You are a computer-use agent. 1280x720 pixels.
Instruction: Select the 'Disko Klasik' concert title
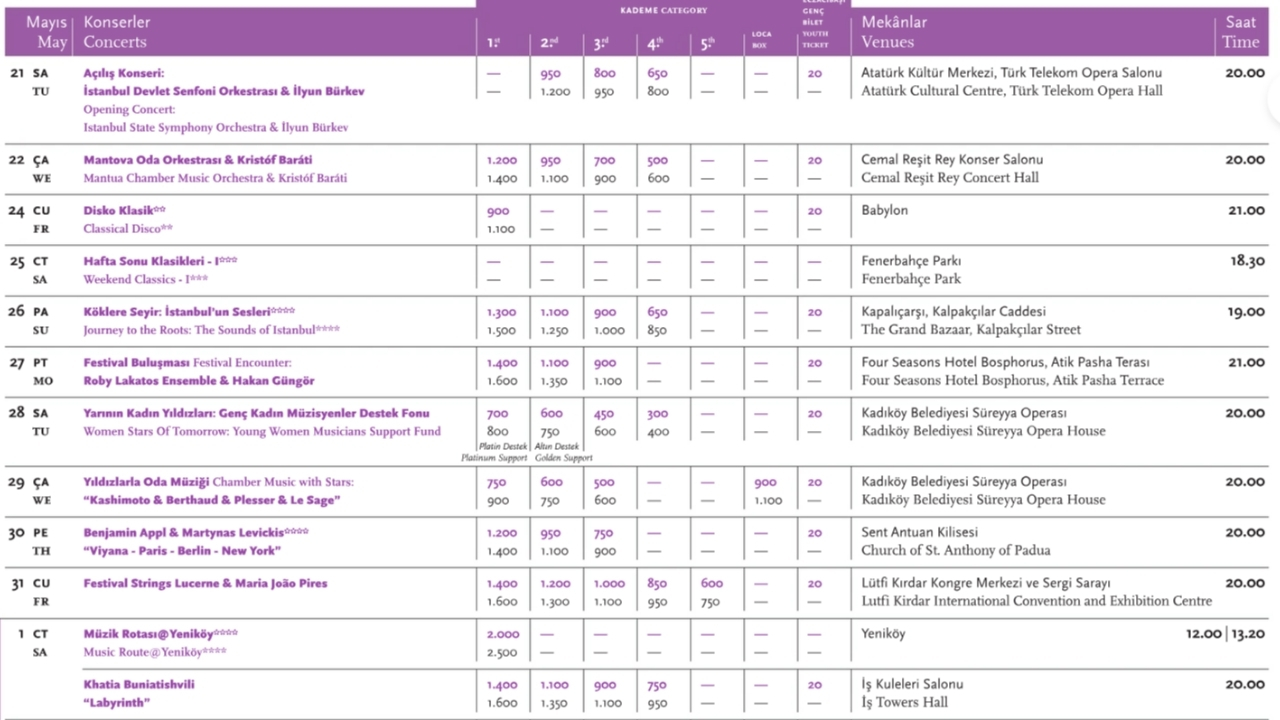coord(124,211)
